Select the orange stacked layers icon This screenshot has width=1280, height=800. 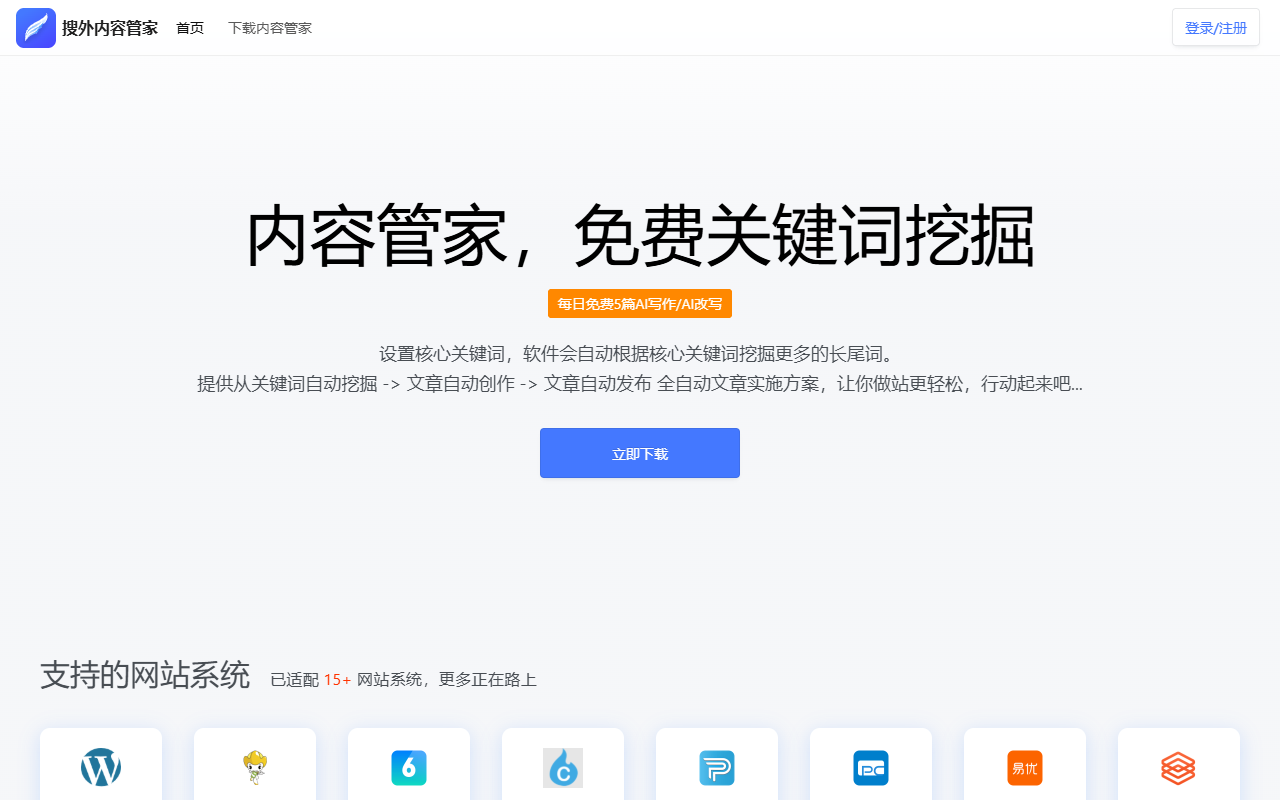pyautogui.click(x=1179, y=767)
